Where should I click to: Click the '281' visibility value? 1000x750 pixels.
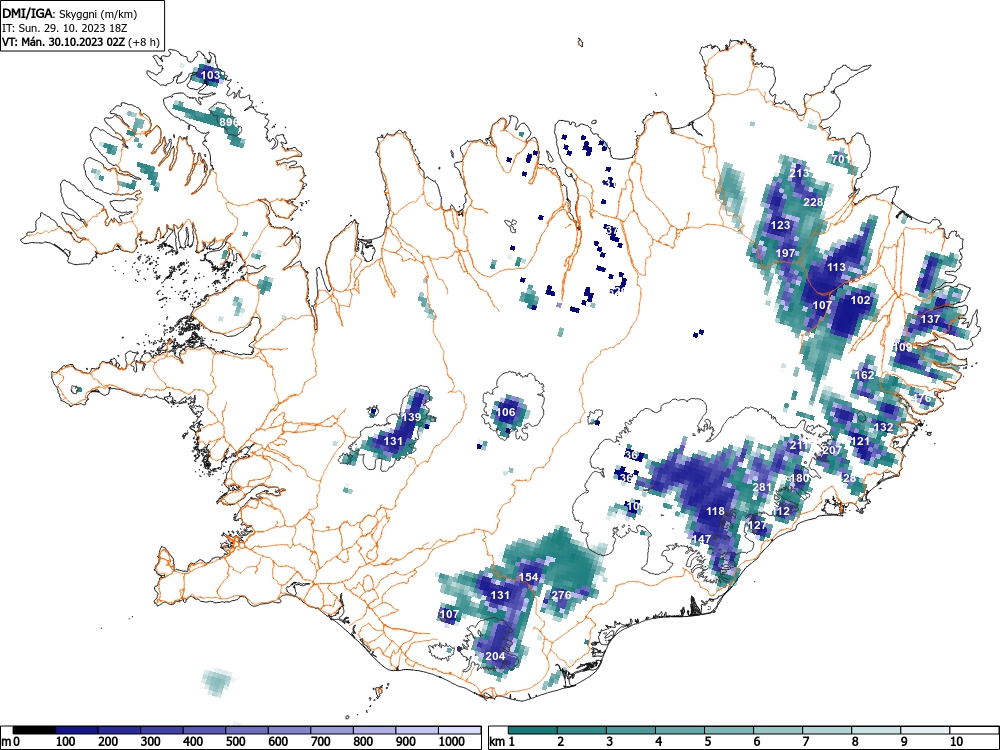pyautogui.click(x=762, y=487)
